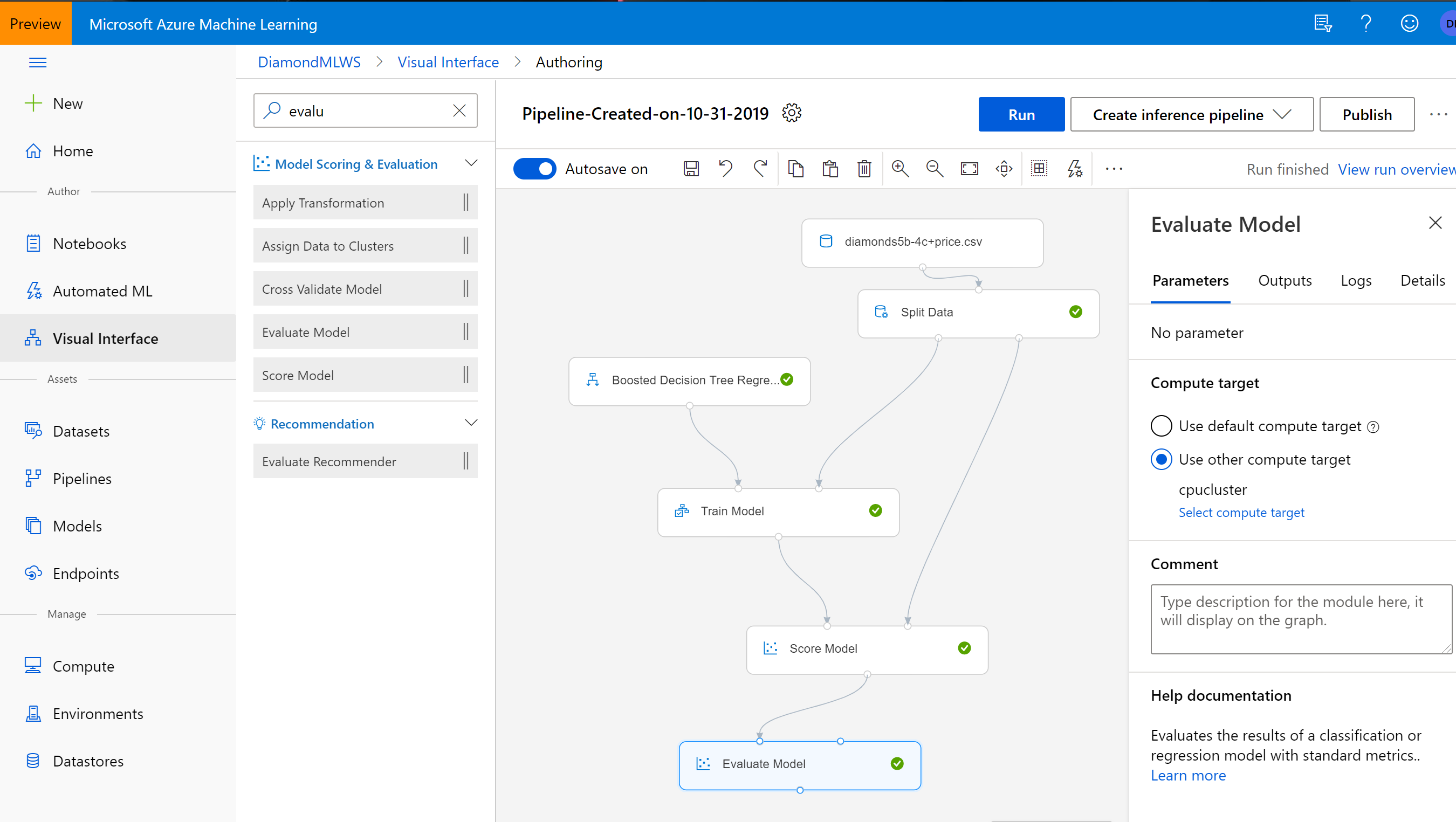Expand the Recommendation category

pyautogui.click(x=472, y=423)
